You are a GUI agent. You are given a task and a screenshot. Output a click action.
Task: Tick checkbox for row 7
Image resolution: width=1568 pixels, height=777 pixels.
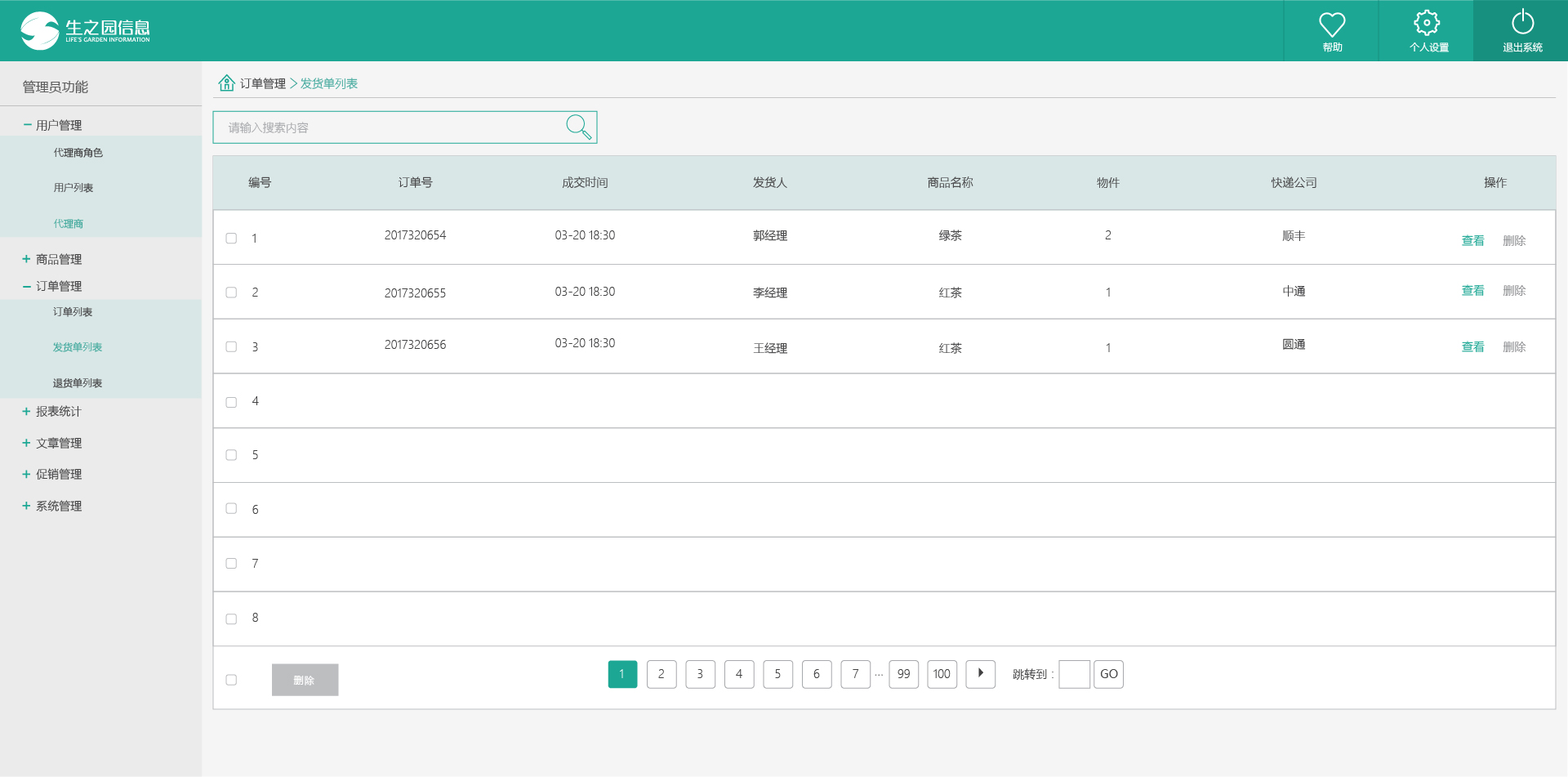pos(231,564)
